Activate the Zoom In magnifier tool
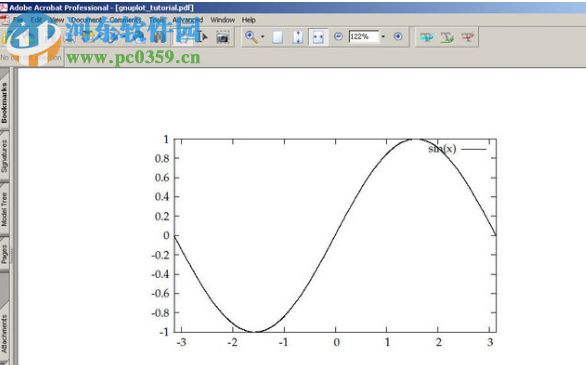Viewport: 586px width, 365px height. (251, 37)
